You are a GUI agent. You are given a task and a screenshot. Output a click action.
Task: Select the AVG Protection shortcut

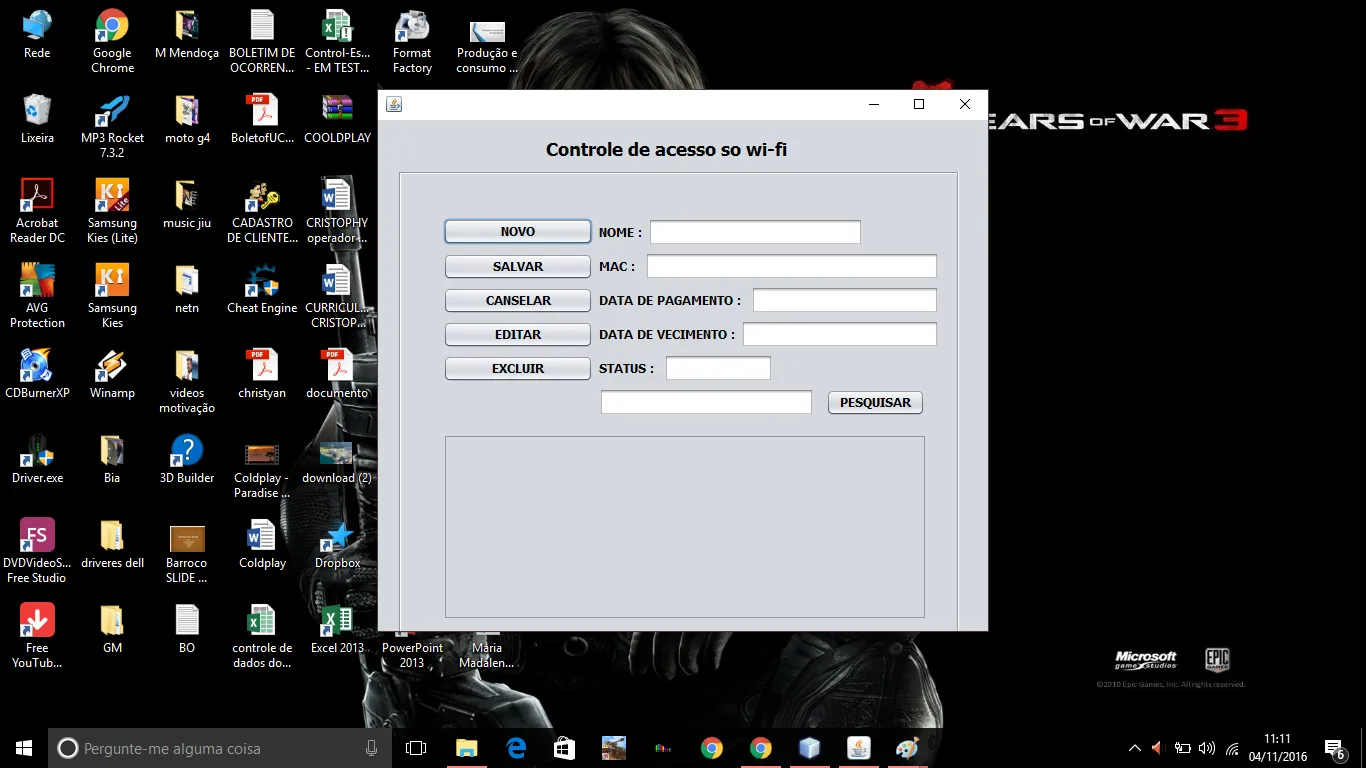(37, 297)
